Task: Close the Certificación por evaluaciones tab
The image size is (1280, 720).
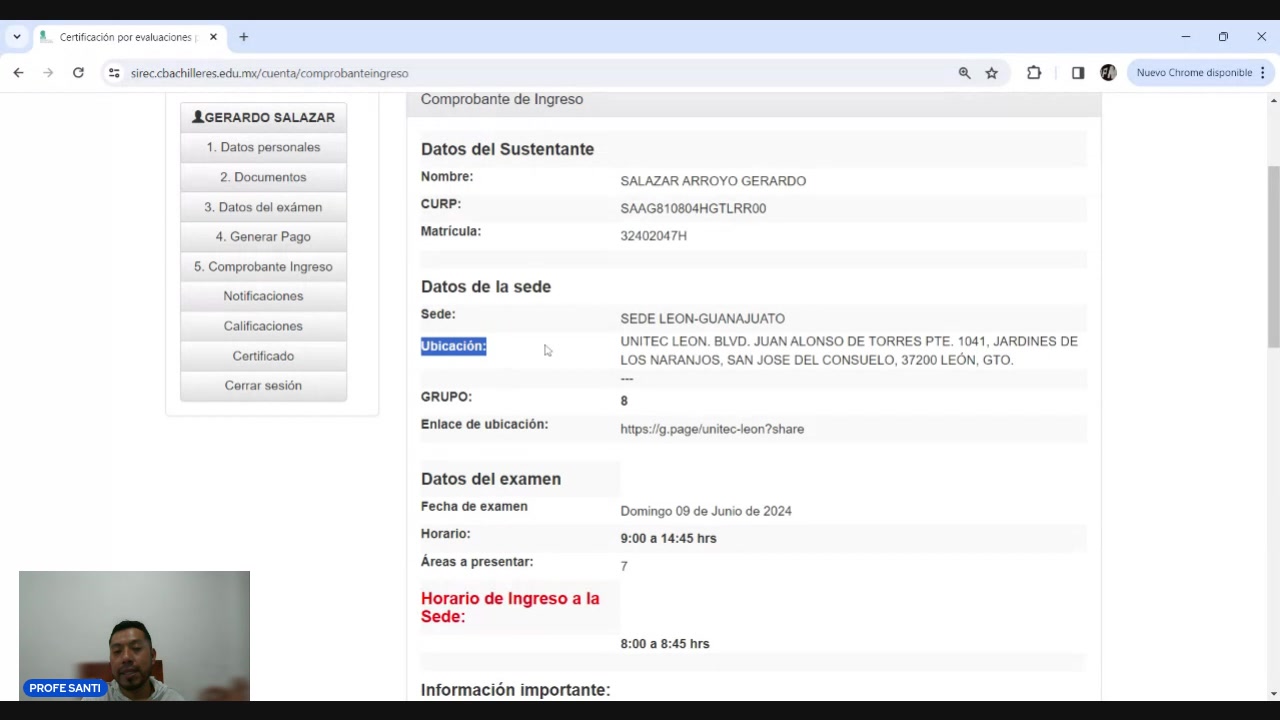Action: click(213, 37)
